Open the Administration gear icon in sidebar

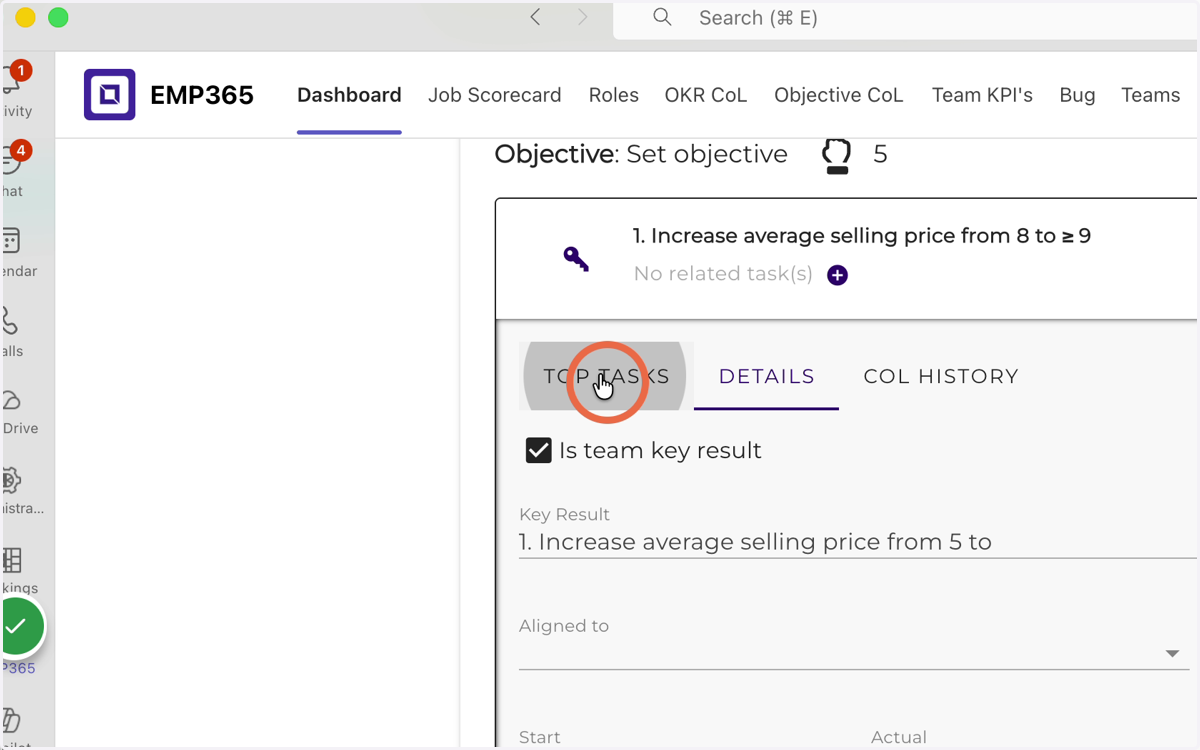[x=12, y=481]
